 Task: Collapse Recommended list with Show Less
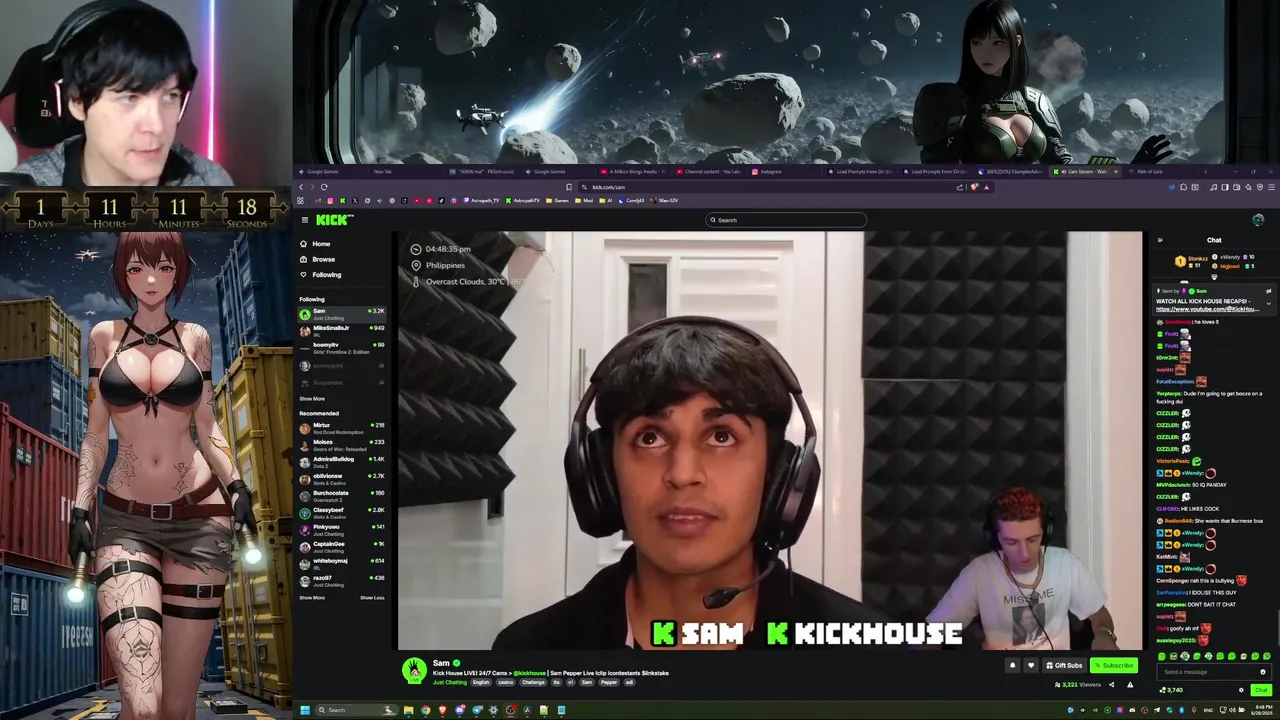pos(372,598)
